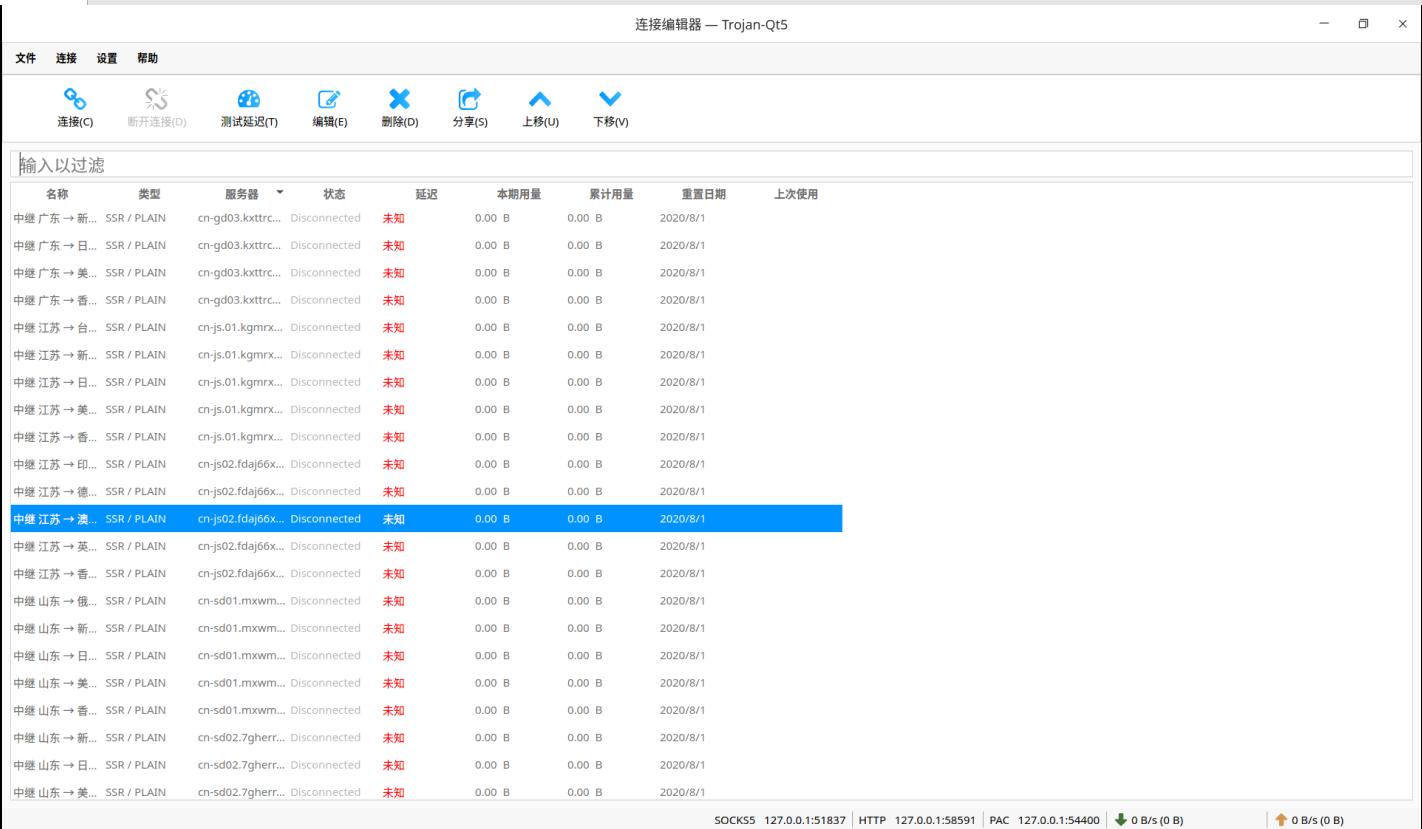Click the filter input field 输入以过滤
This screenshot has height=829, width=1422.
(x=710, y=165)
